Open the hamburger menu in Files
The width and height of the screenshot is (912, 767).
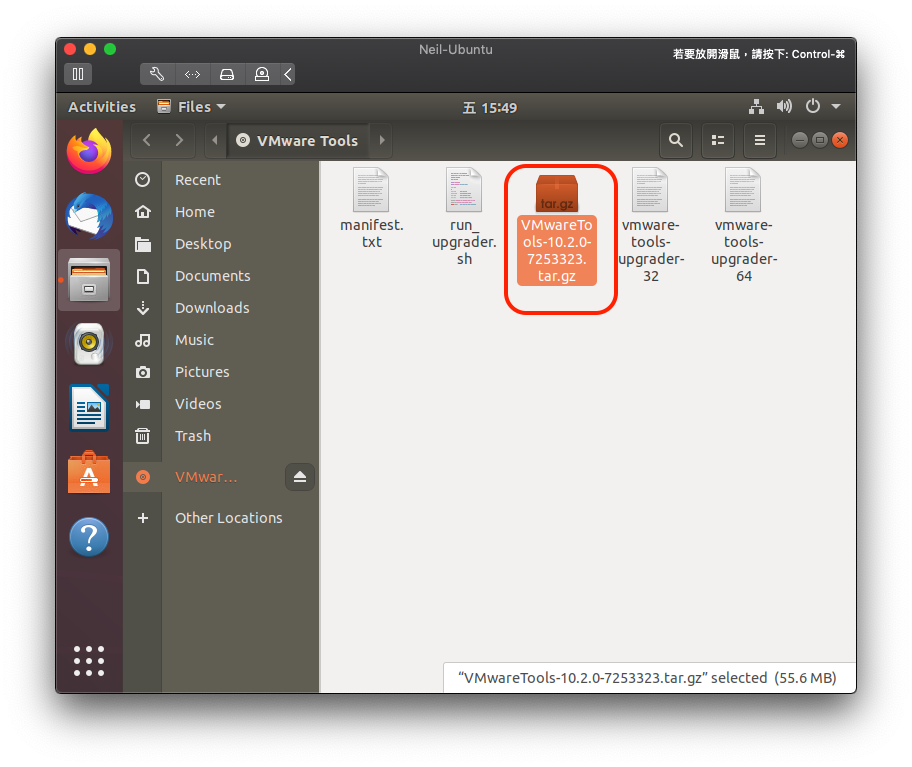point(759,141)
